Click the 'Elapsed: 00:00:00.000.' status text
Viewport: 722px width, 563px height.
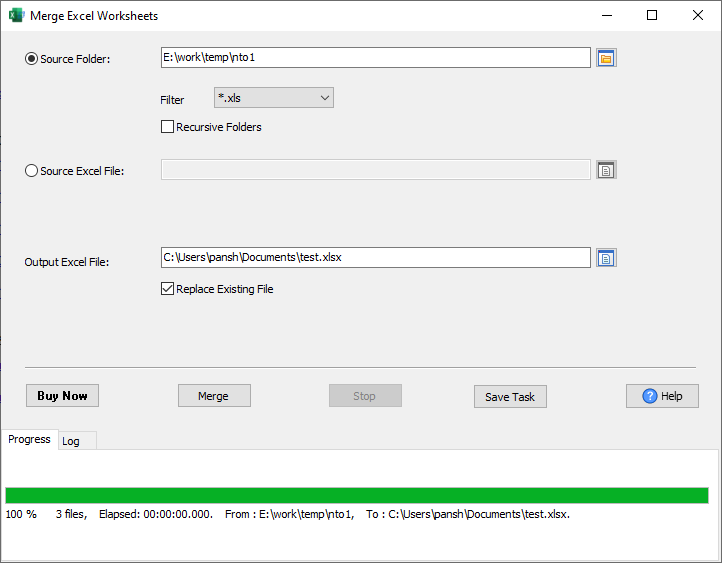tap(156, 514)
